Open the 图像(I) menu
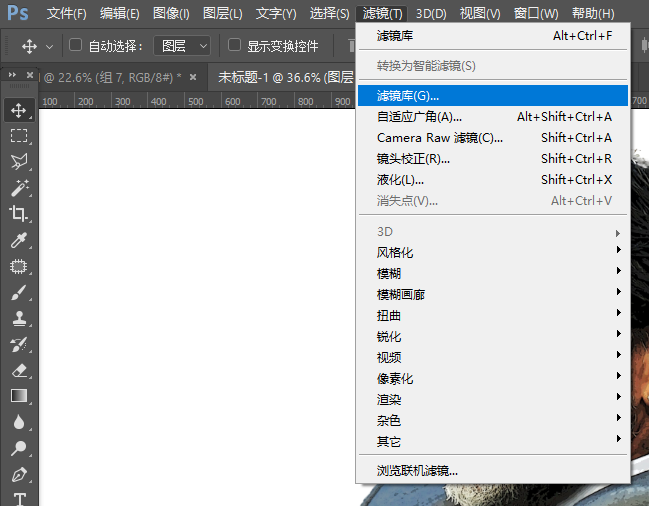The width and height of the screenshot is (649, 506). coord(171,14)
